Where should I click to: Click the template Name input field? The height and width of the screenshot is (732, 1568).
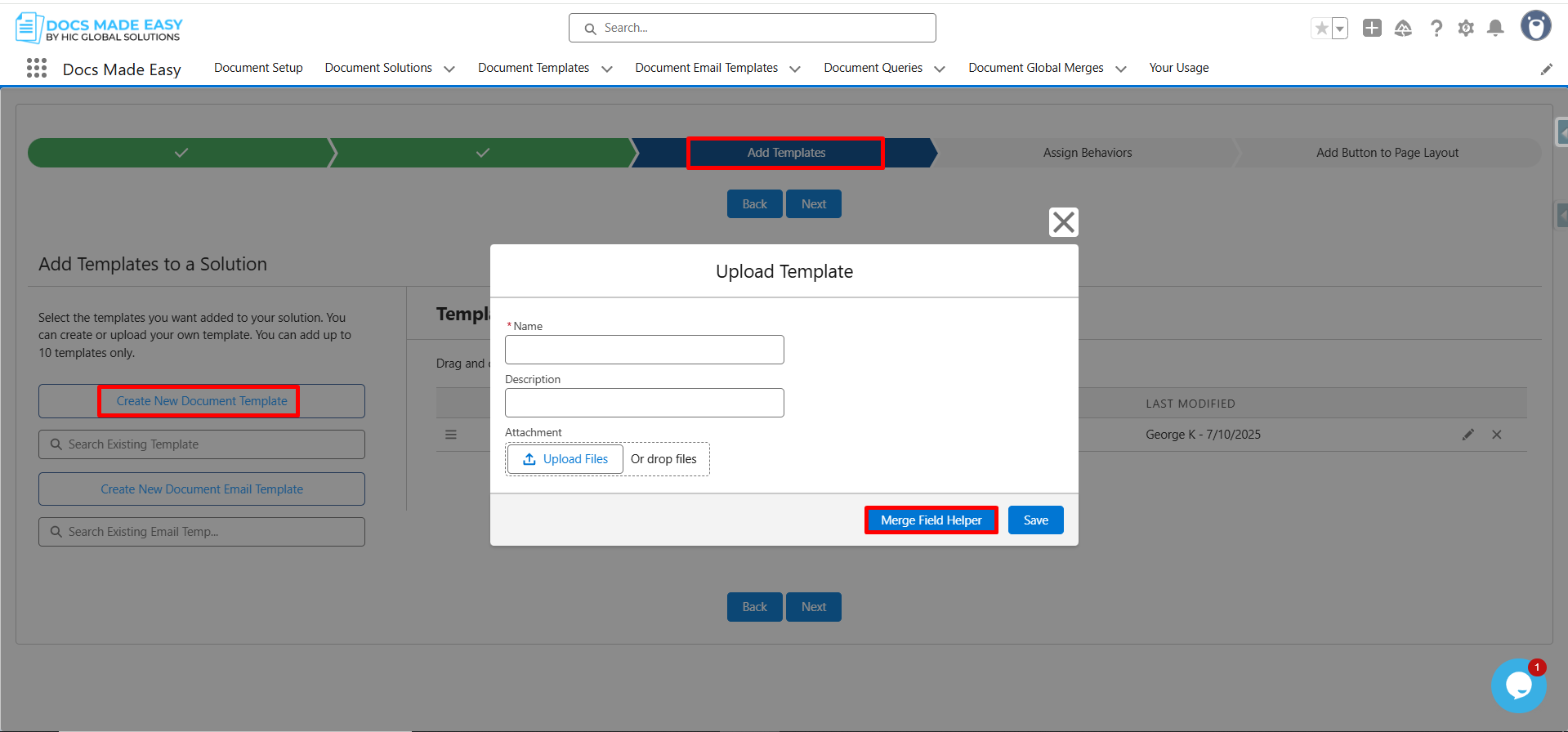[x=644, y=350]
